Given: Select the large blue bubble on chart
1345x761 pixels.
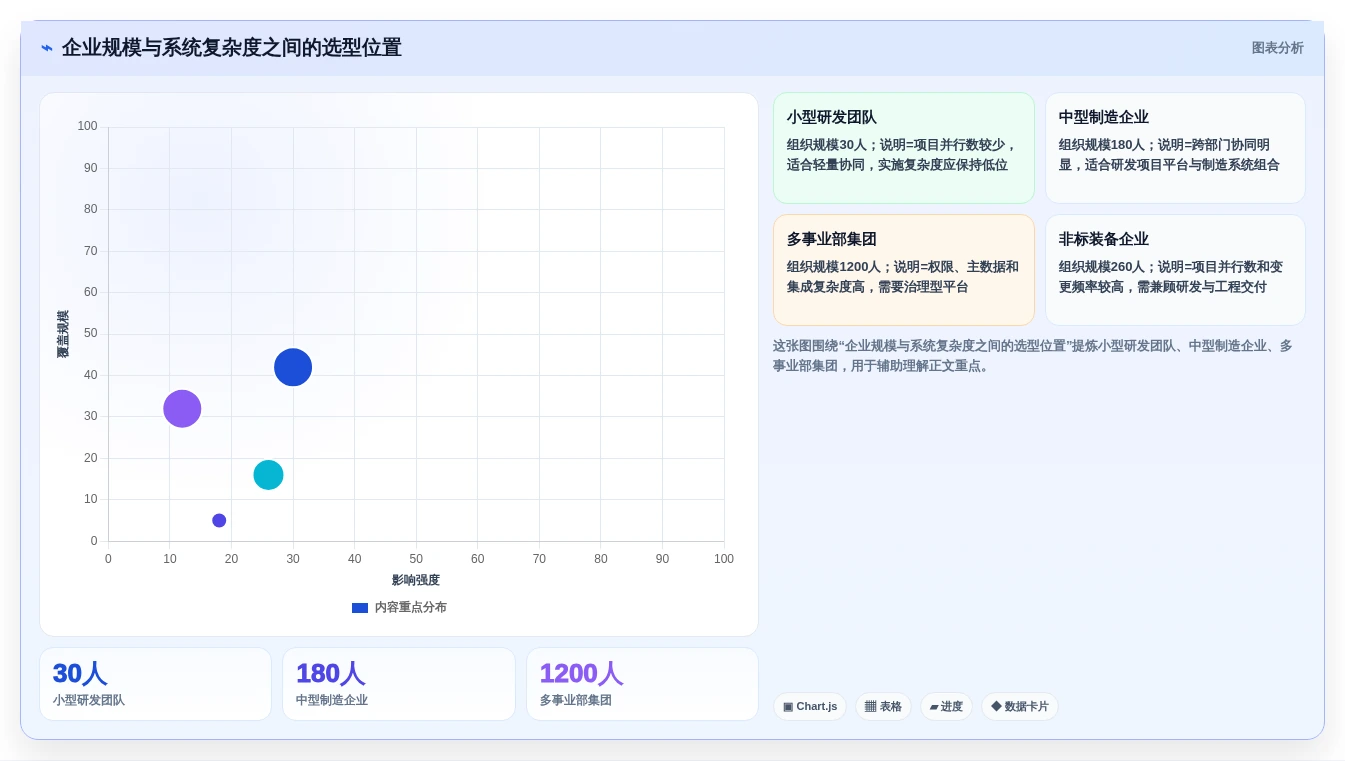Looking at the screenshot, I should [293, 367].
